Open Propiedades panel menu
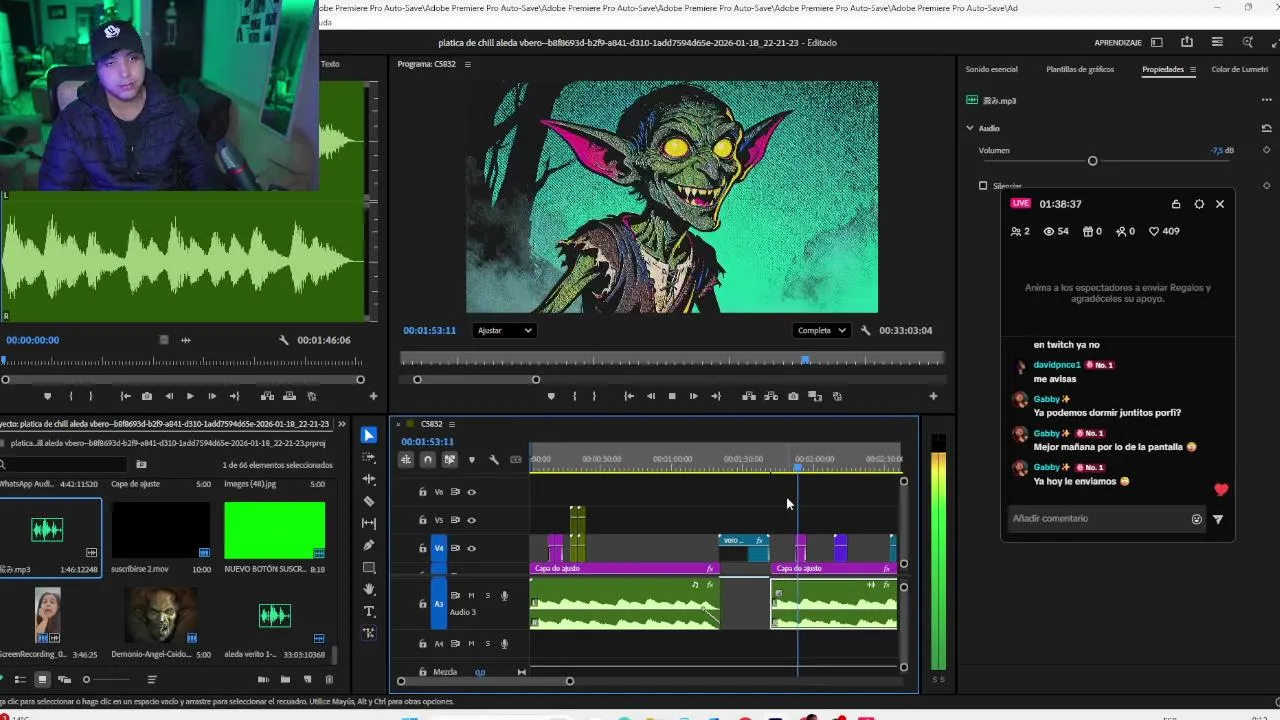Image resolution: width=1280 pixels, height=720 pixels. (x=1193, y=69)
